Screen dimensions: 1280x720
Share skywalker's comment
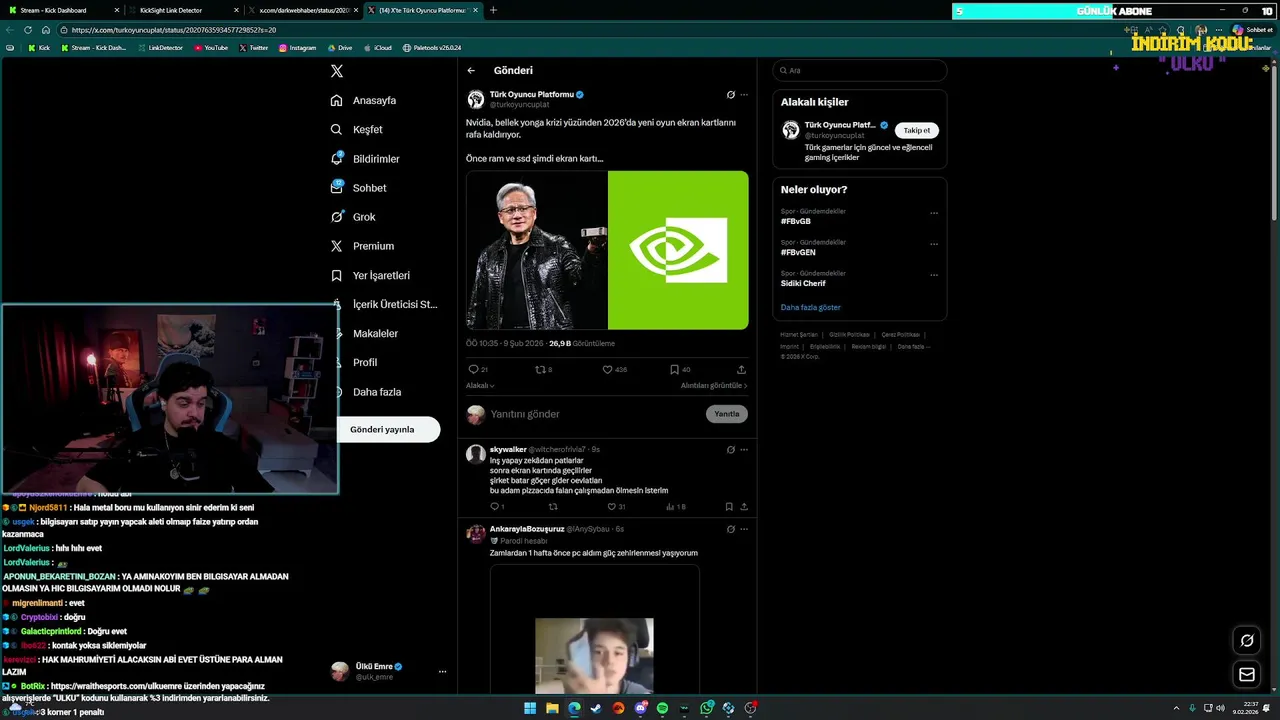[x=743, y=507]
